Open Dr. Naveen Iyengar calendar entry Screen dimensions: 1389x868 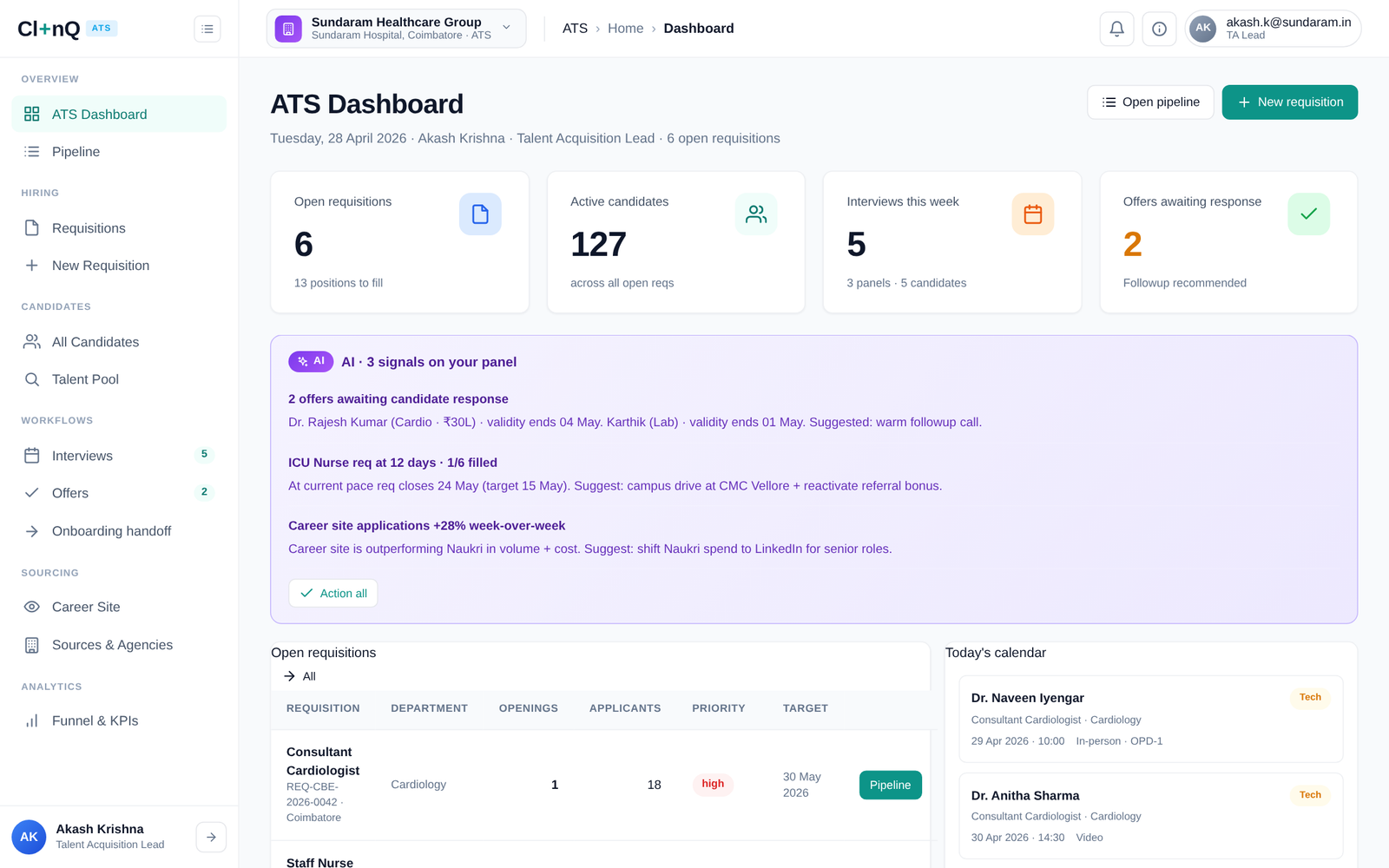(1151, 719)
